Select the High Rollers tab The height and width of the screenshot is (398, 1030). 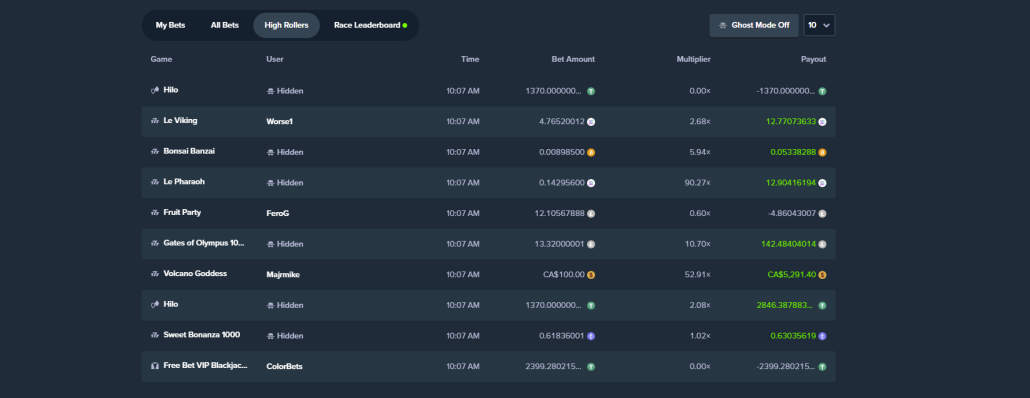pos(286,26)
